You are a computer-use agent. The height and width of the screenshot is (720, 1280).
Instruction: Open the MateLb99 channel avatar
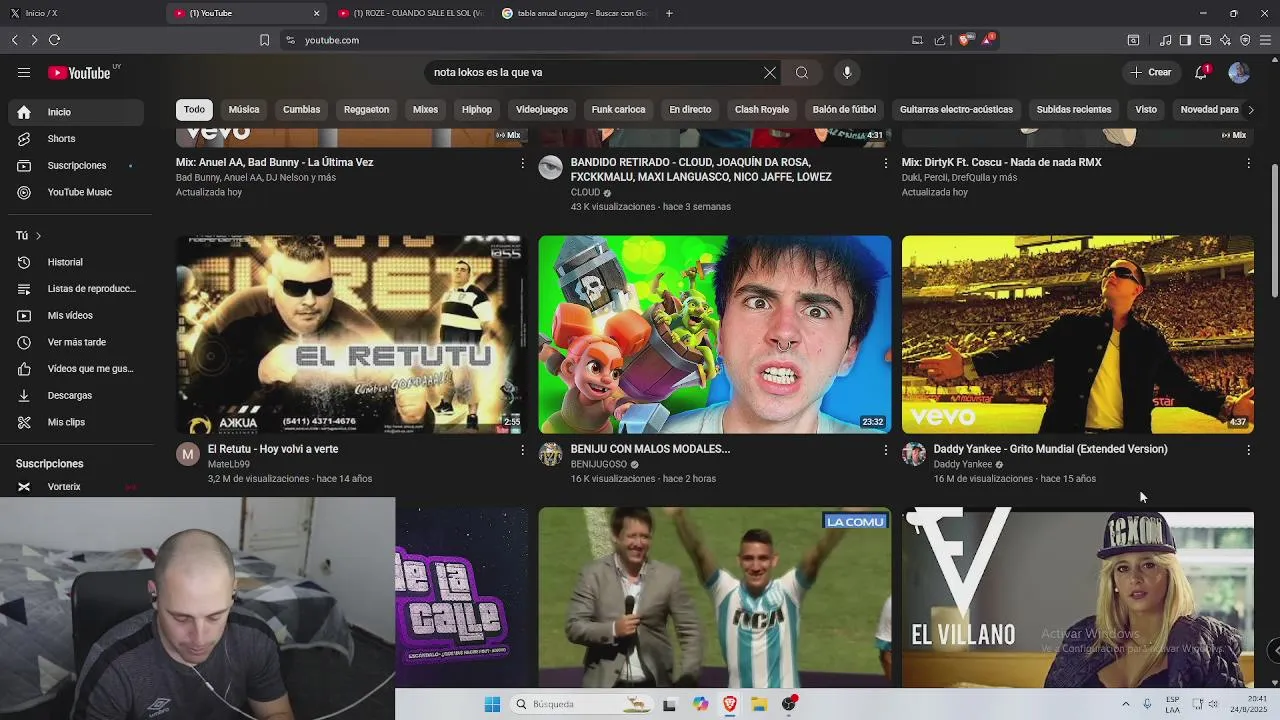click(x=188, y=455)
